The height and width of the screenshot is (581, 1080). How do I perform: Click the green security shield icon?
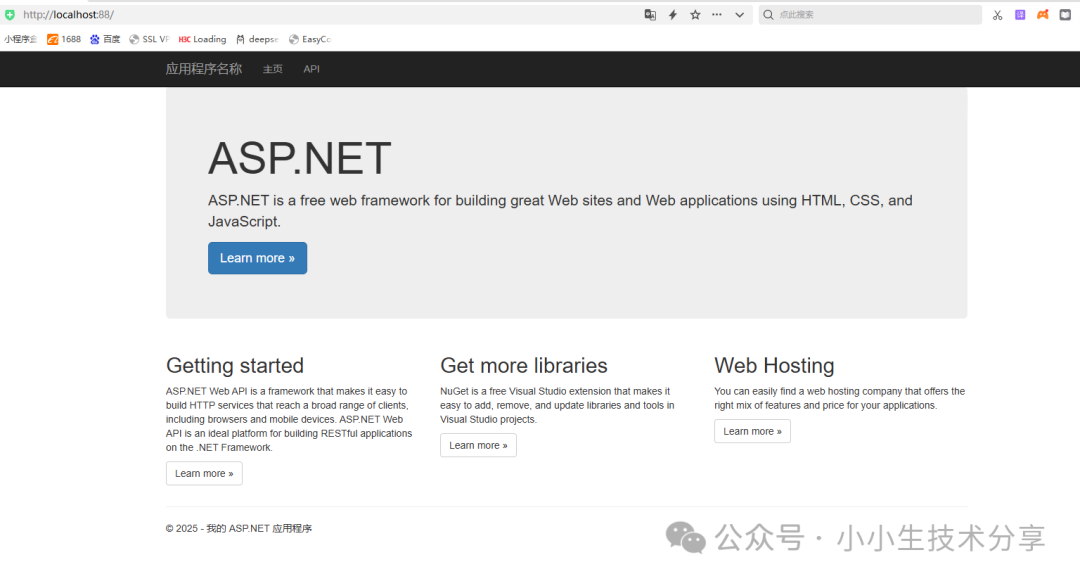(10, 15)
